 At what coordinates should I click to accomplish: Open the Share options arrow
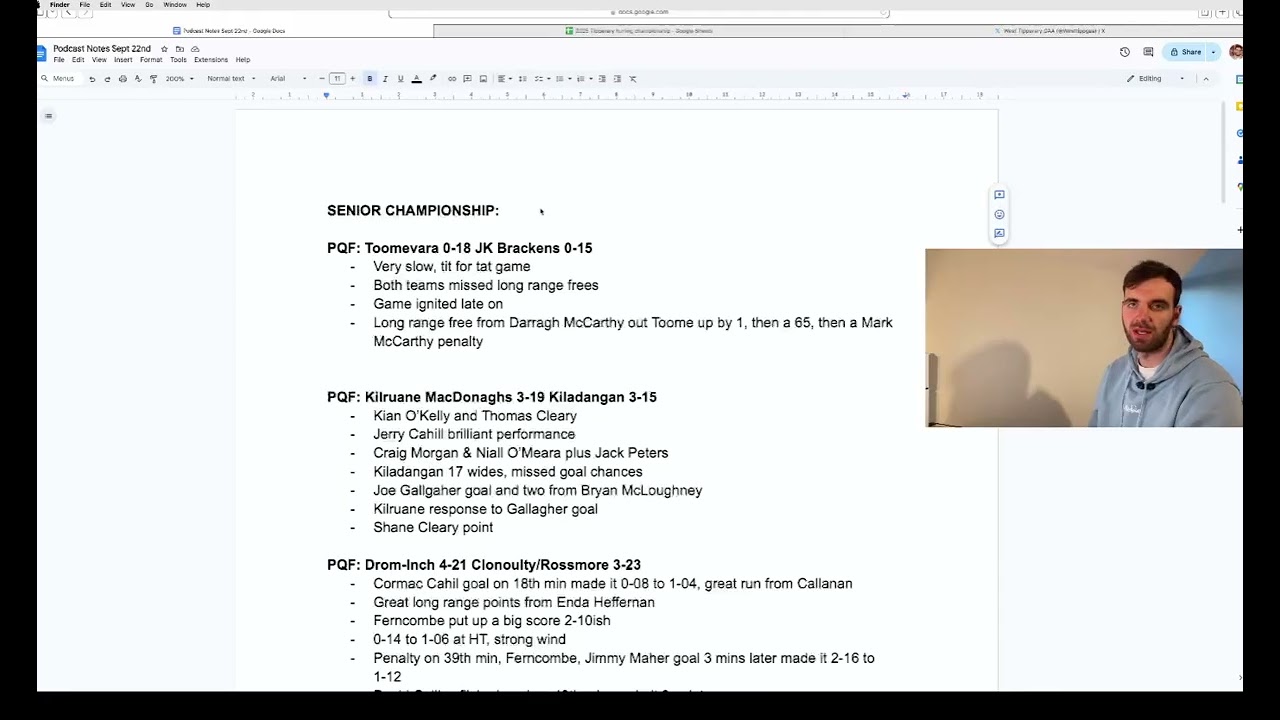[x=1214, y=52]
